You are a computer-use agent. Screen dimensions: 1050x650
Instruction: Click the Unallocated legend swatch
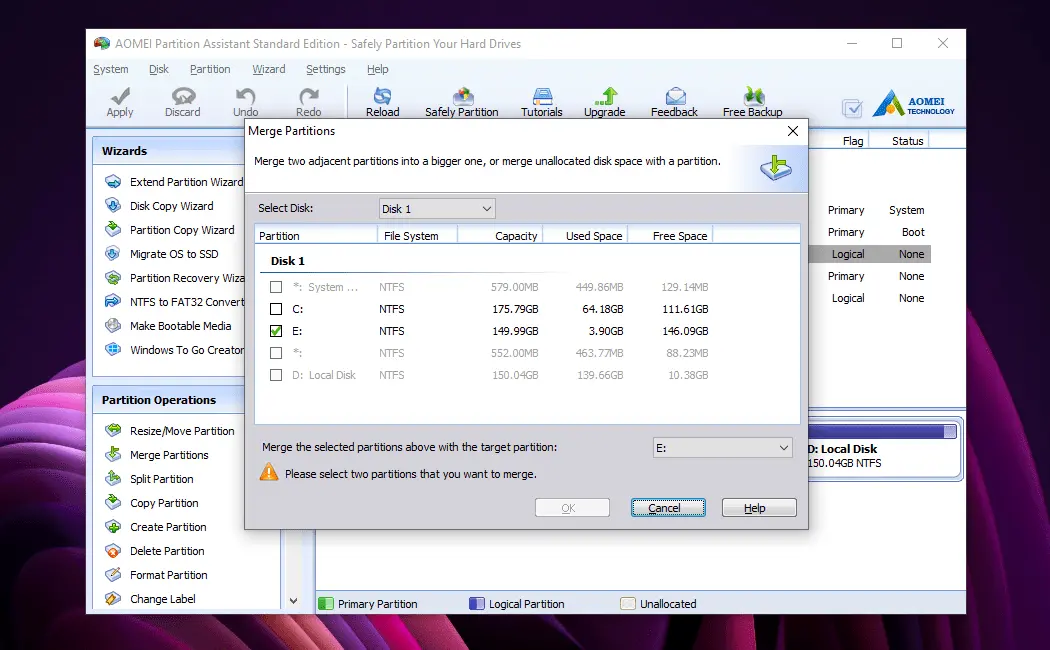pos(628,604)
